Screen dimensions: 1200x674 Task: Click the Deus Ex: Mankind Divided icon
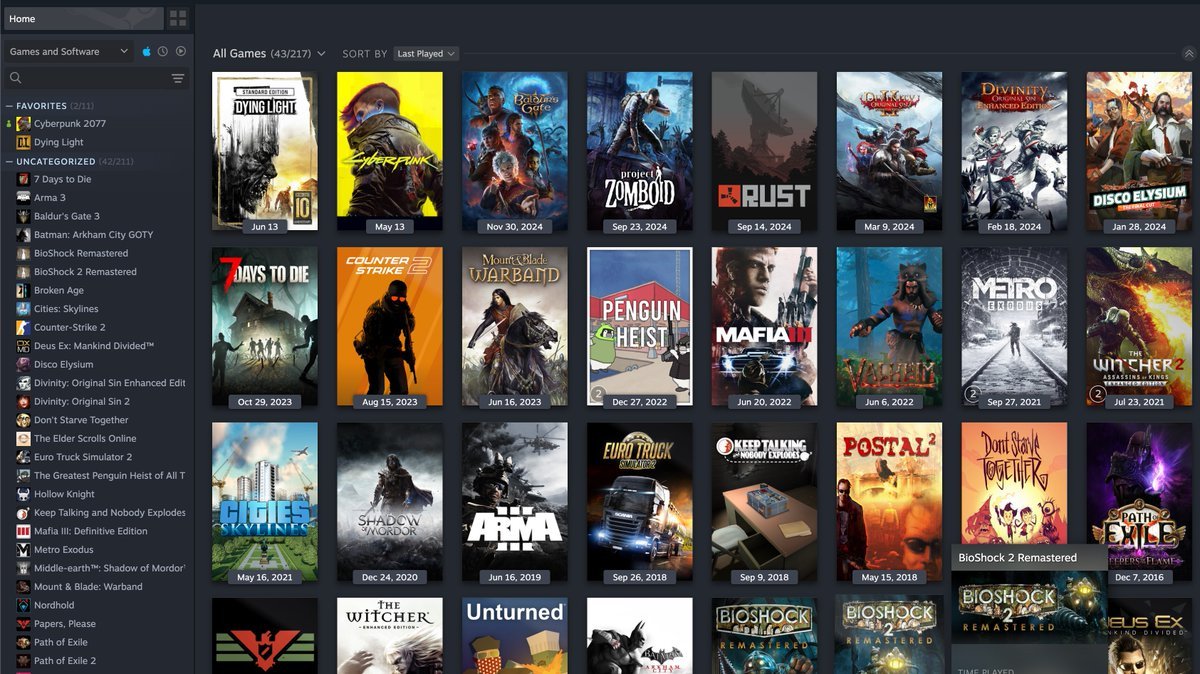(x=23, y=346)
